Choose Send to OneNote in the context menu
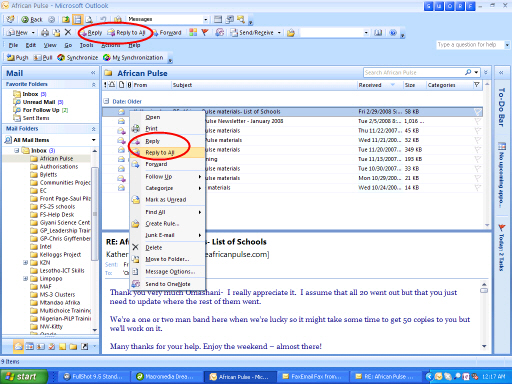 pyautogui.click(x=167, y=284)
